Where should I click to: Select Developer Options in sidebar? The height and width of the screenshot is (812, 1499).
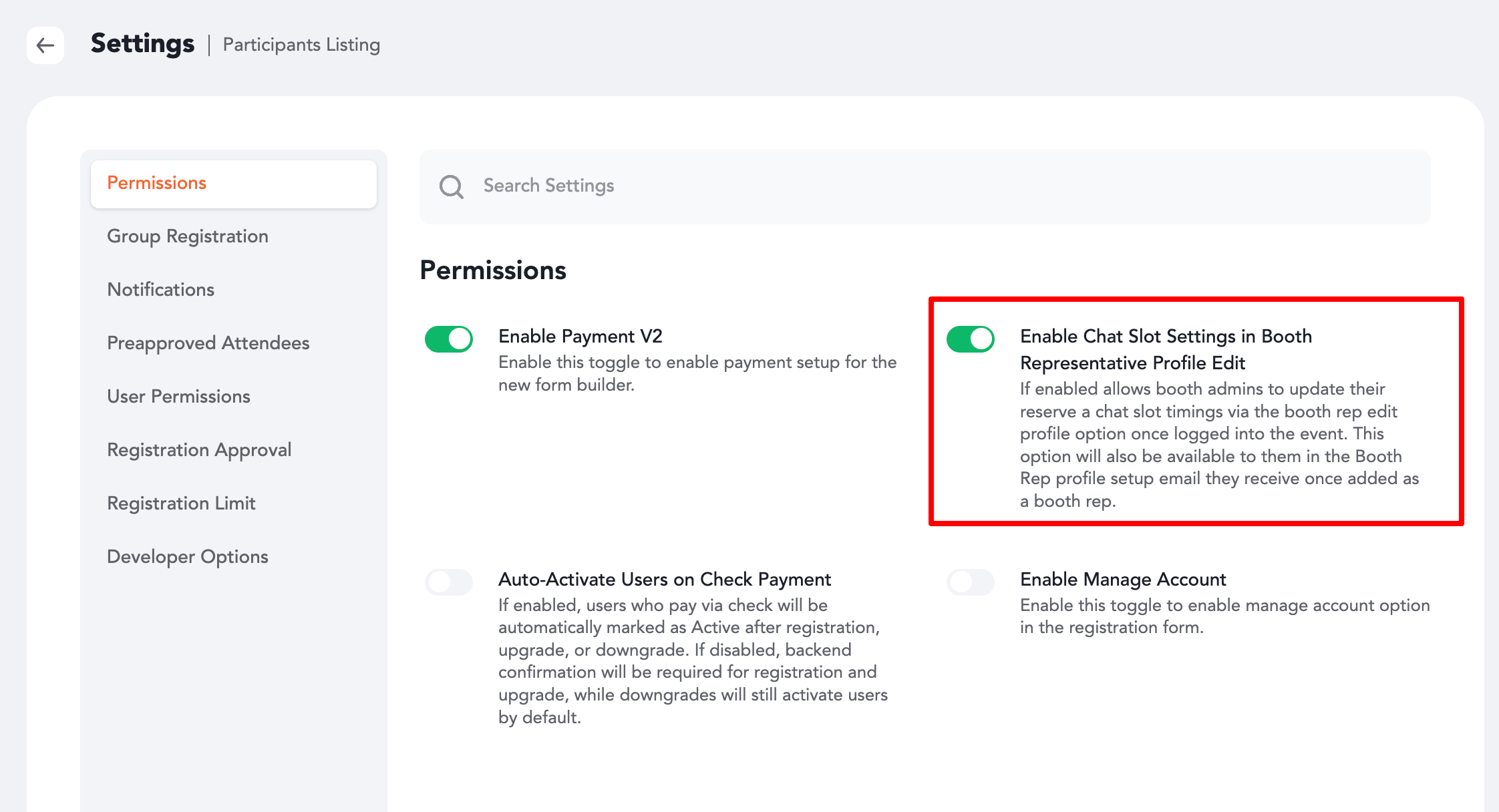188,557
